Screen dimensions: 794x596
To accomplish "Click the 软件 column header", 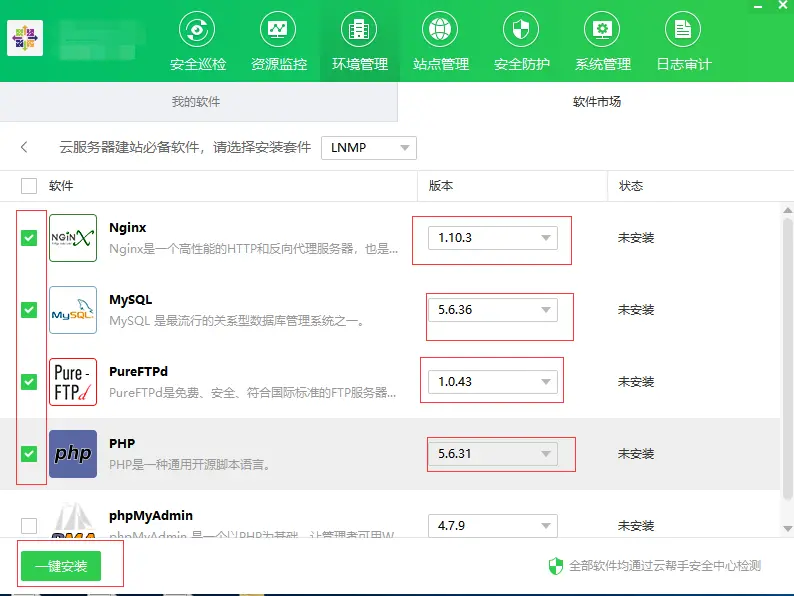I will 61,186.
